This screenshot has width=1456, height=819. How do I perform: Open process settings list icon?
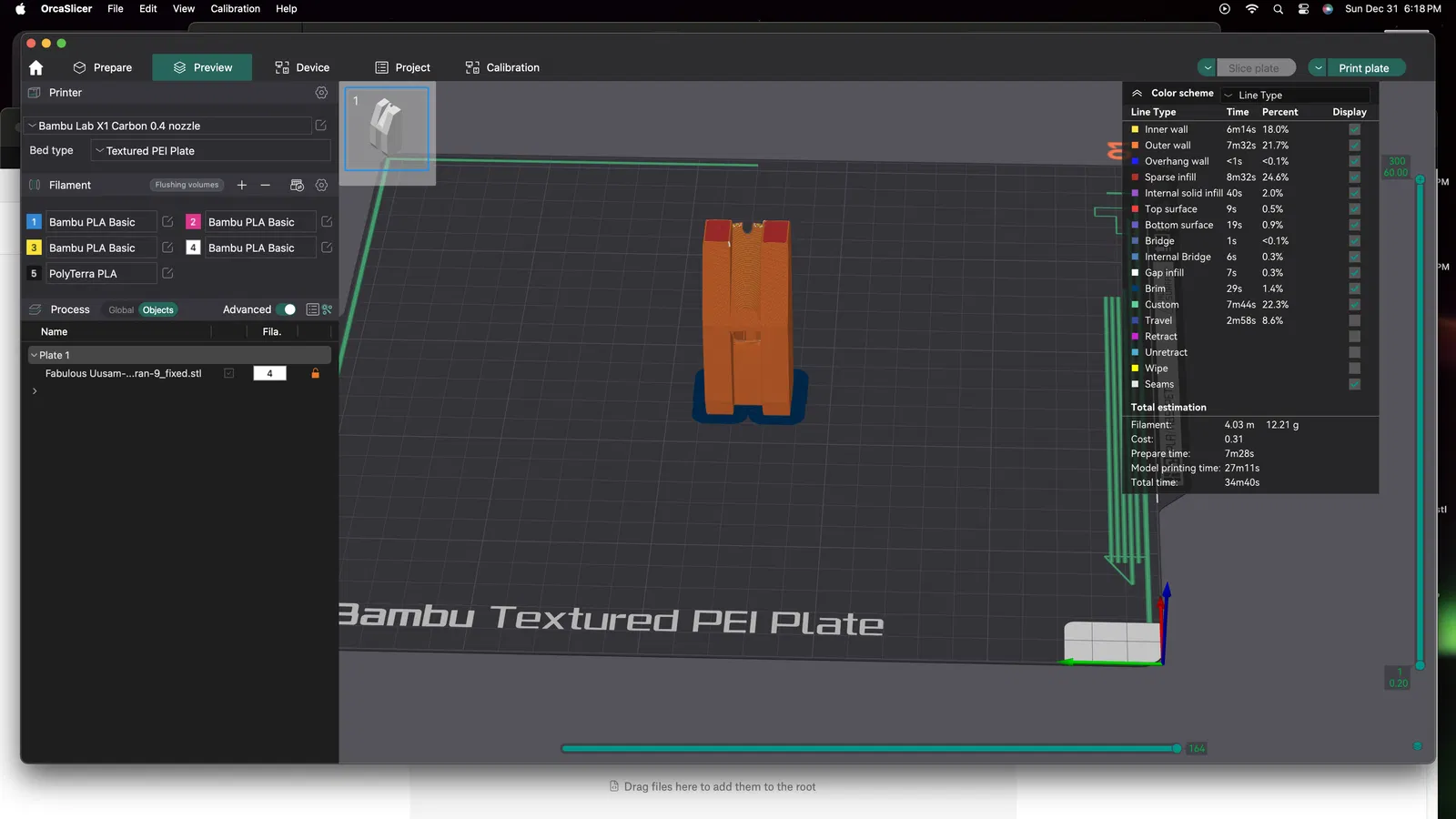coord(312,309)
